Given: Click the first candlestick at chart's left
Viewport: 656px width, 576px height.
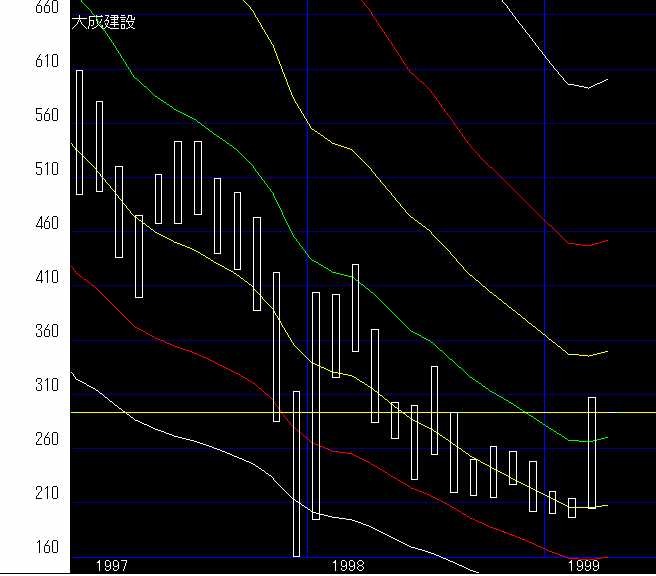Looking at the screenshot, I should click(80, 132).
